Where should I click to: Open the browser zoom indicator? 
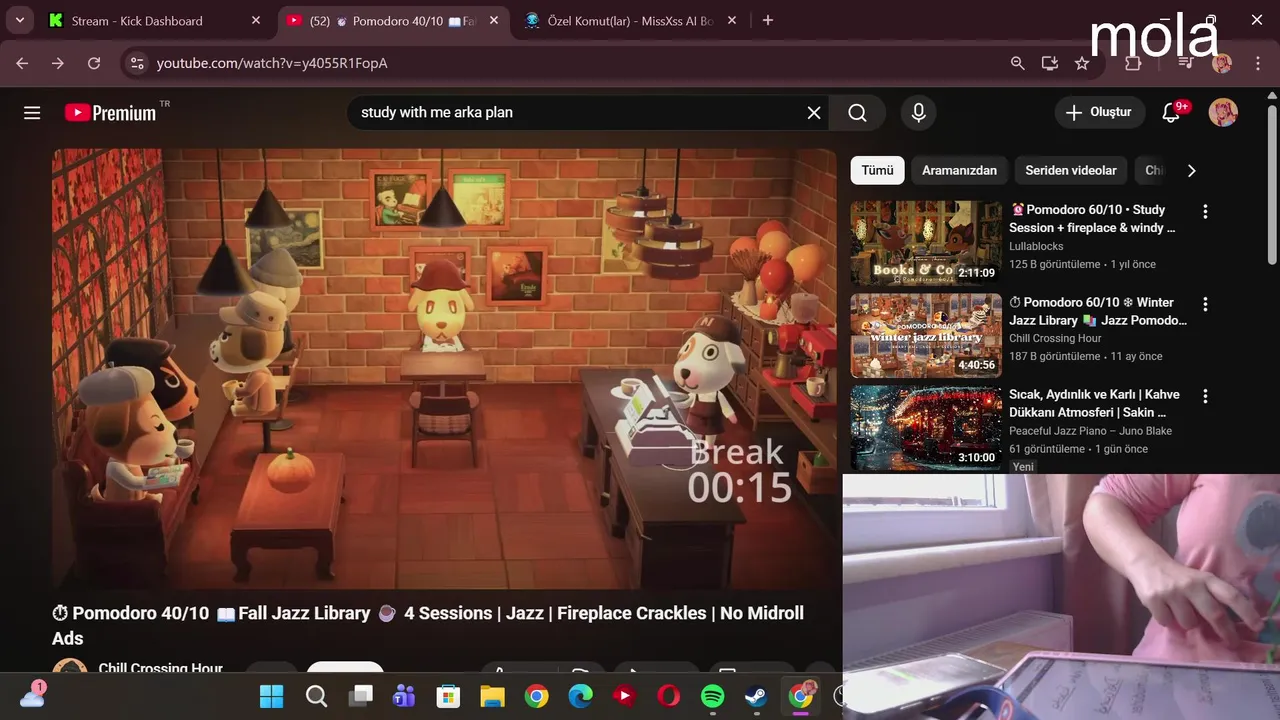tap(1017, 63)
